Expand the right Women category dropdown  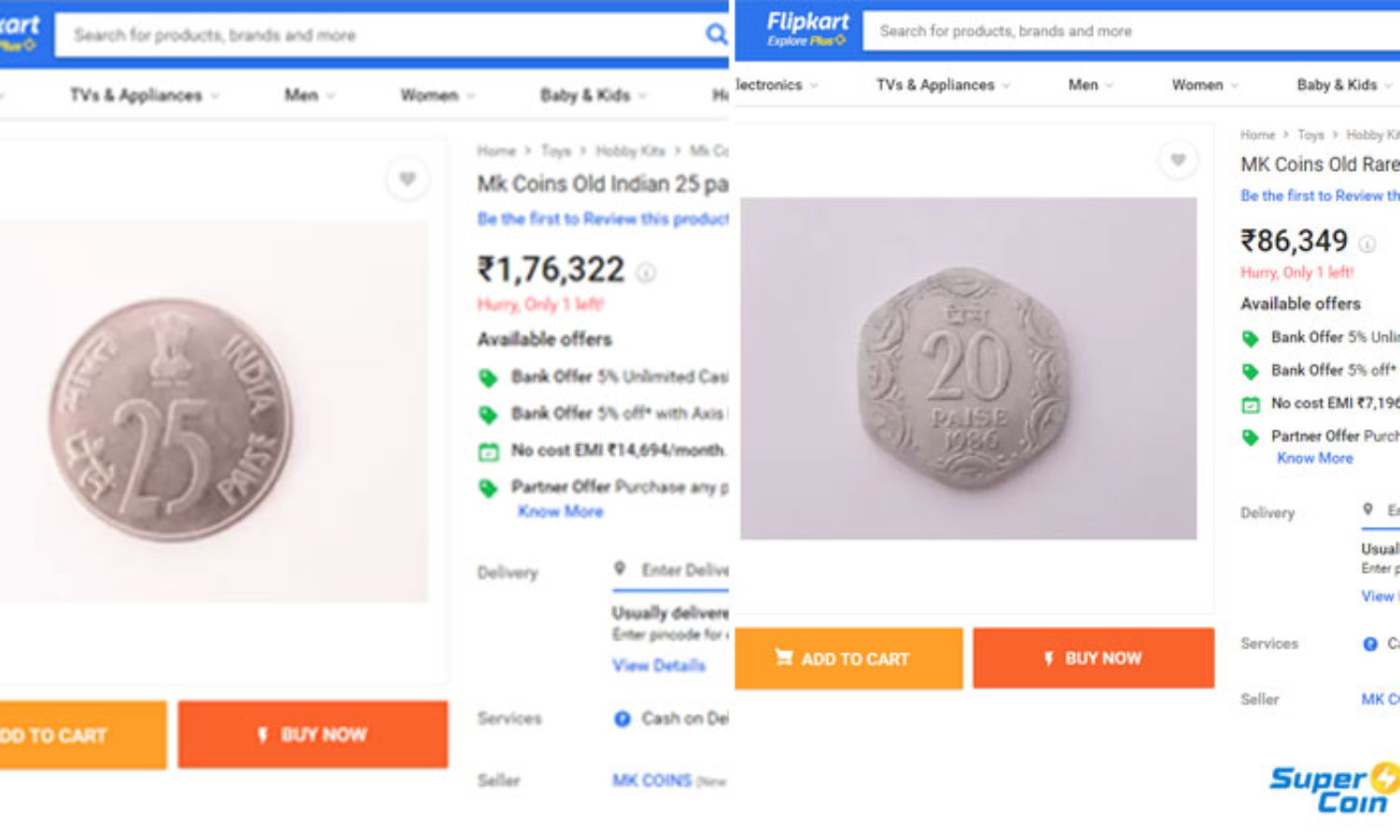1205,85
